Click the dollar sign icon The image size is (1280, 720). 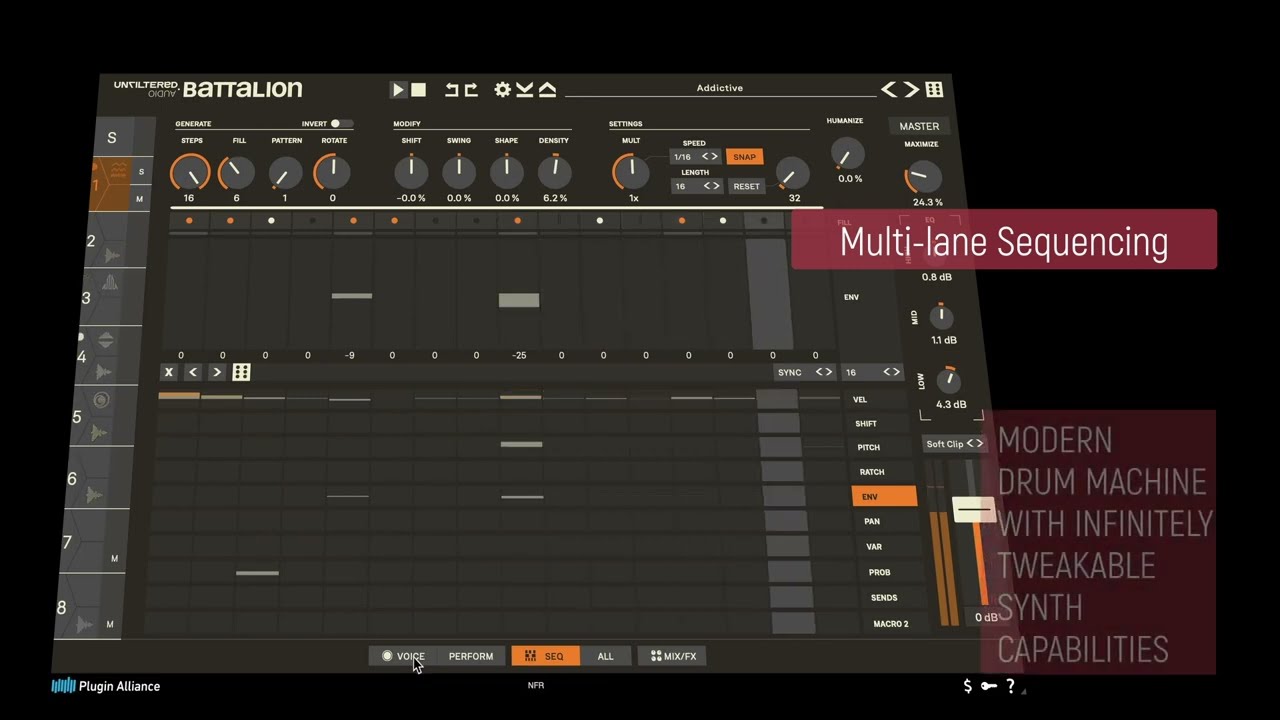(x=967, y=686)
